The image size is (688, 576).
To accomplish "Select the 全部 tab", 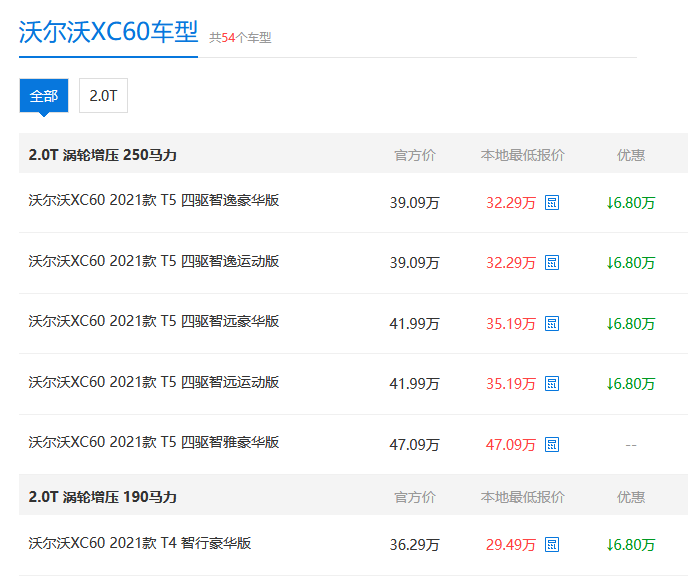I will point(44,96).
